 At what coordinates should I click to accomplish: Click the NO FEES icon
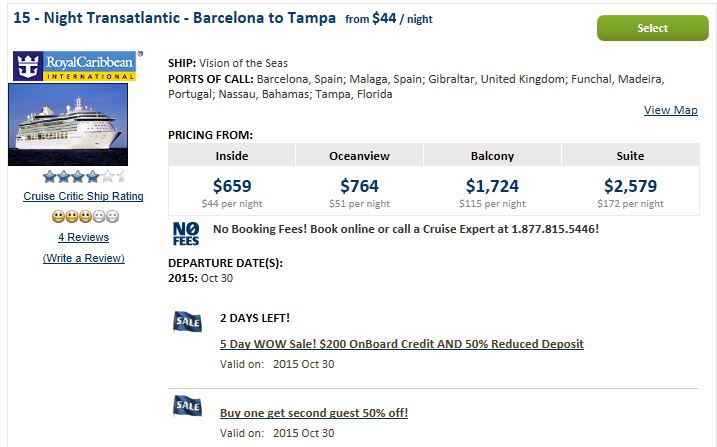pyautogui.click(x=186, y=234)
